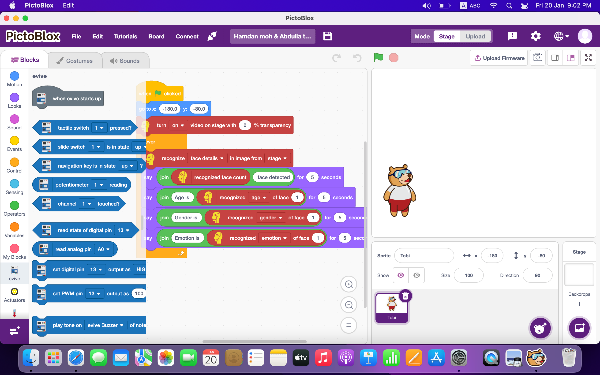Delete the Tobi sprite with trash icon

(x=405, y=295)
